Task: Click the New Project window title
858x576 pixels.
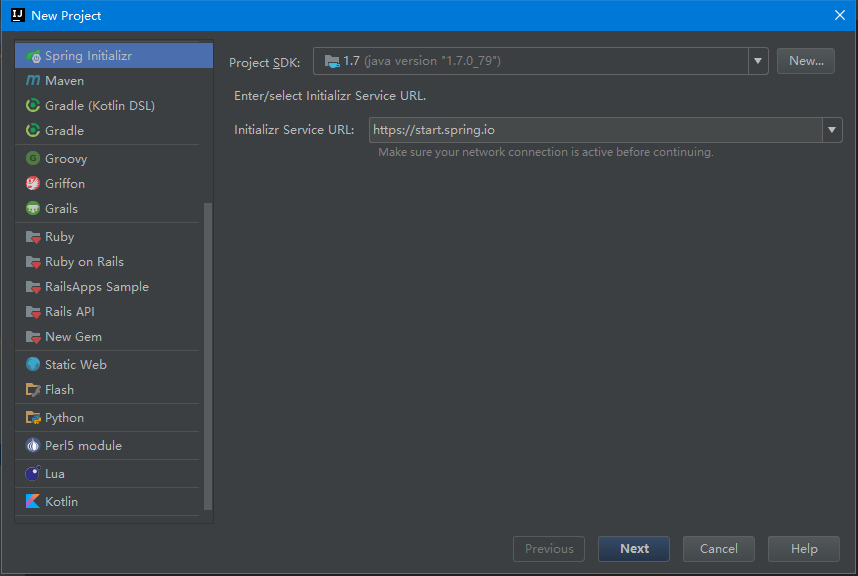Action: coord(66,16)
